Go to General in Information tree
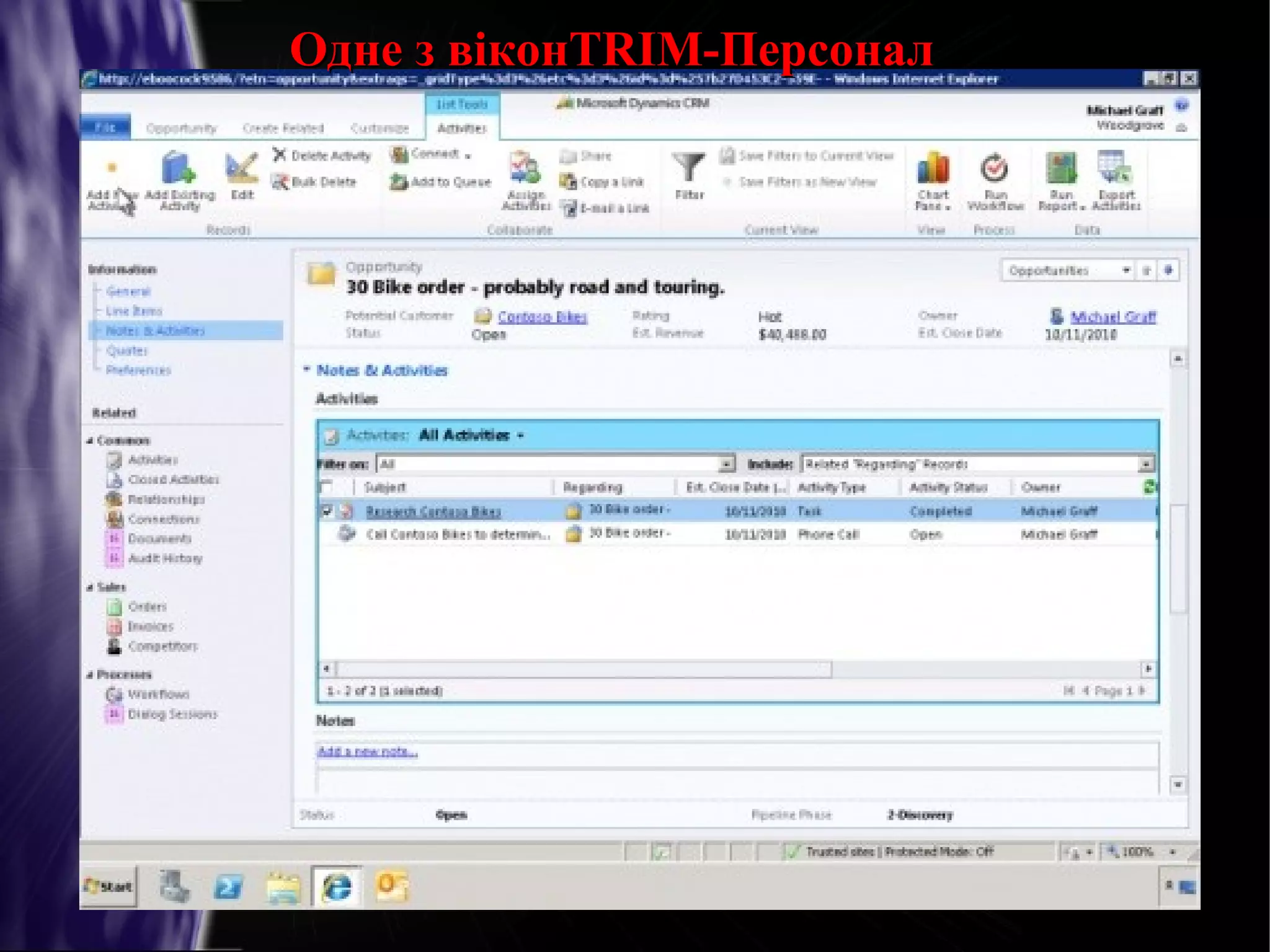The width and height of the screenshot is (1270, 952). point(128,291)
